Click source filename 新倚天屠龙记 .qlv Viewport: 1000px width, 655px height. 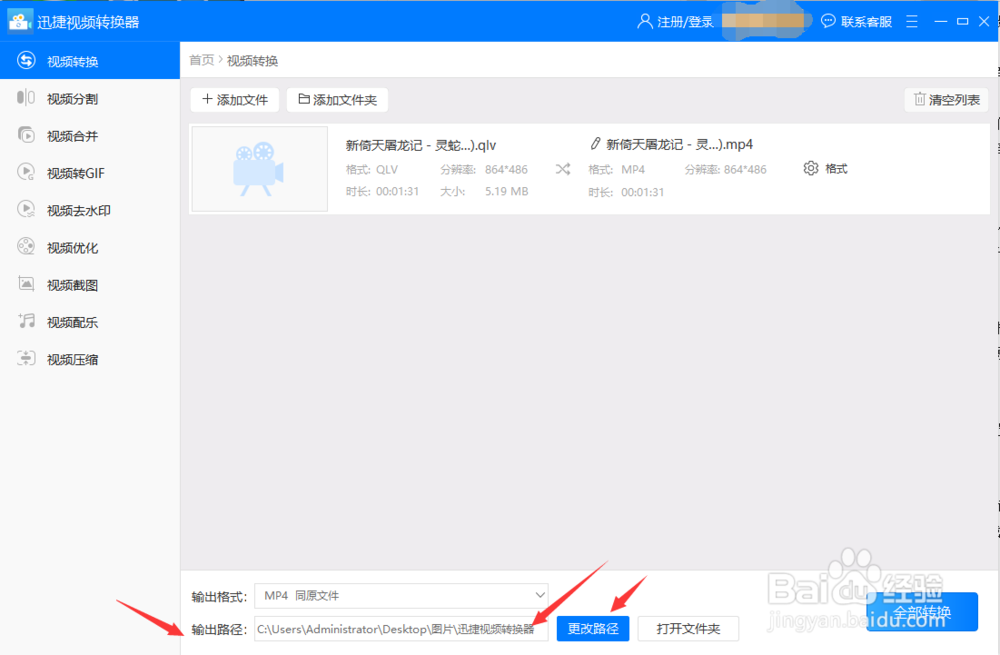421,145
